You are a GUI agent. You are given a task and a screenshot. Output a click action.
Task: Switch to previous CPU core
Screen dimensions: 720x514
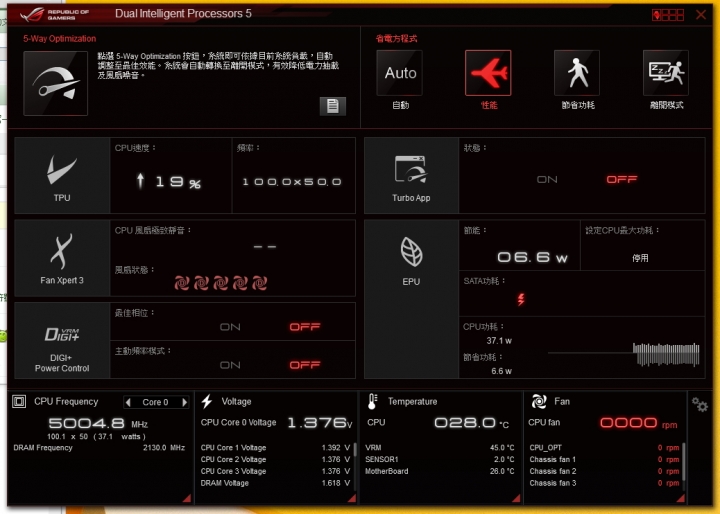pos(128,402)
